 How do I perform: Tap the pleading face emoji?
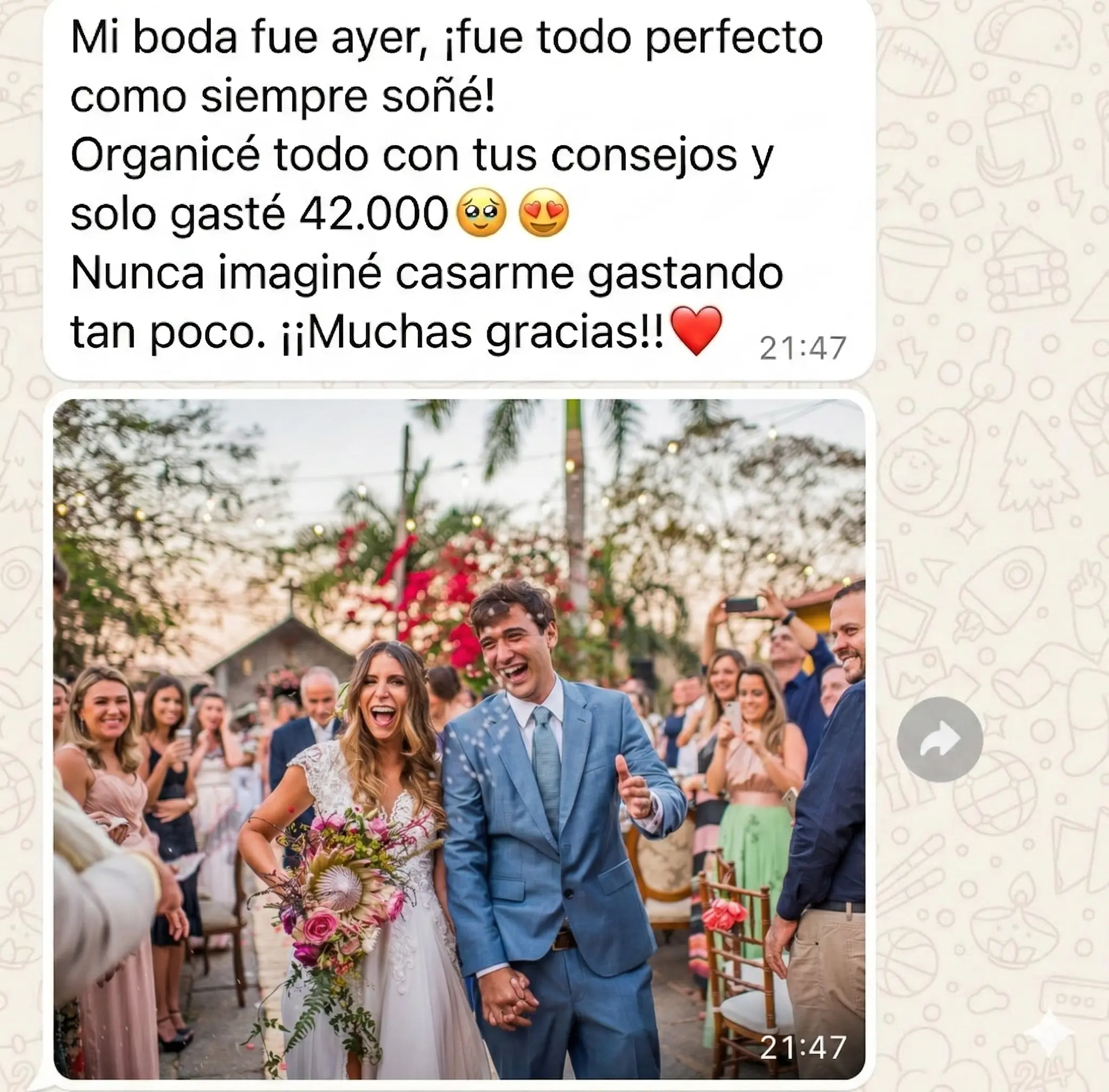pos(481,212)
